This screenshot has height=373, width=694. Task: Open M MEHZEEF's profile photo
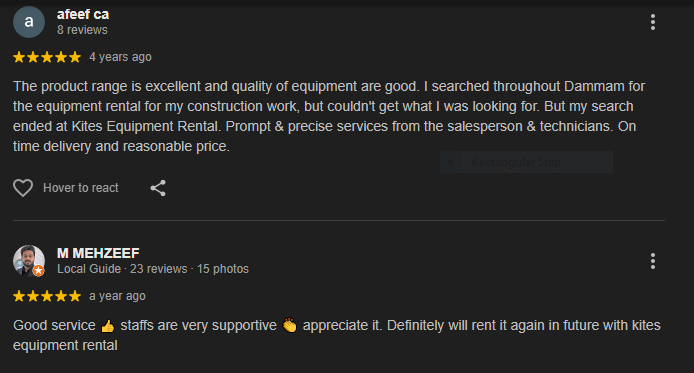tap(29, 261)
